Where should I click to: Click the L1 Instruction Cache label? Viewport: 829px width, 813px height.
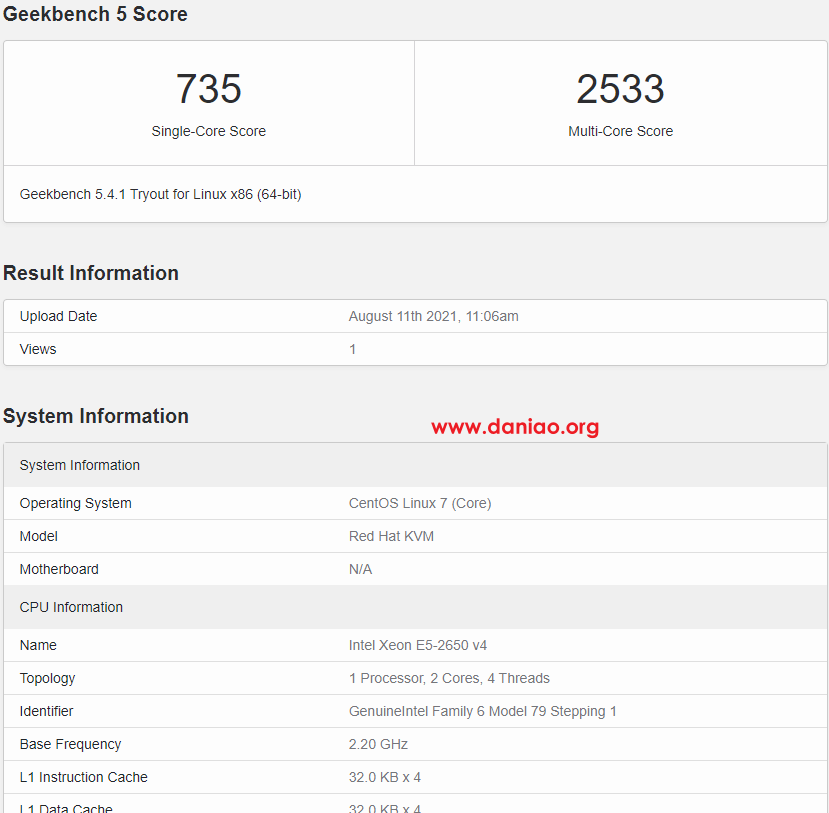[x=84, y=777]
